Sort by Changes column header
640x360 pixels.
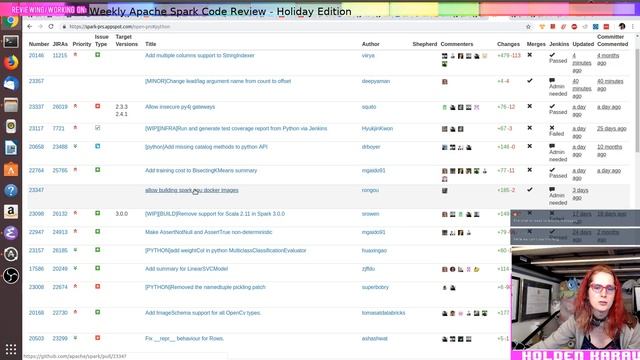pos(508,44)
